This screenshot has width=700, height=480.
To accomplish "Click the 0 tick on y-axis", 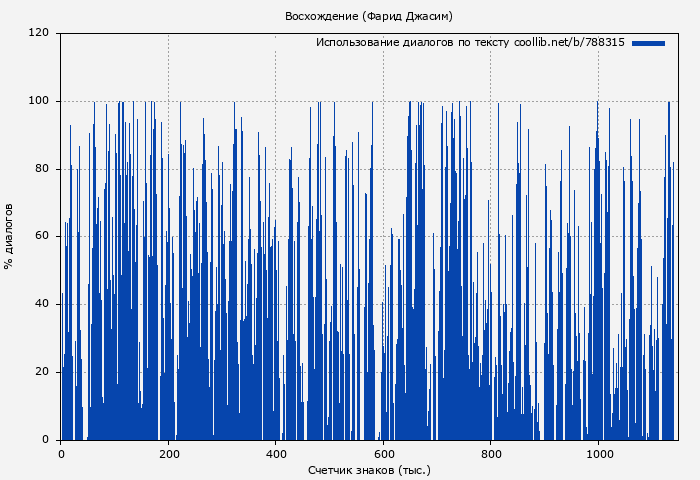I will click(46, 440).
